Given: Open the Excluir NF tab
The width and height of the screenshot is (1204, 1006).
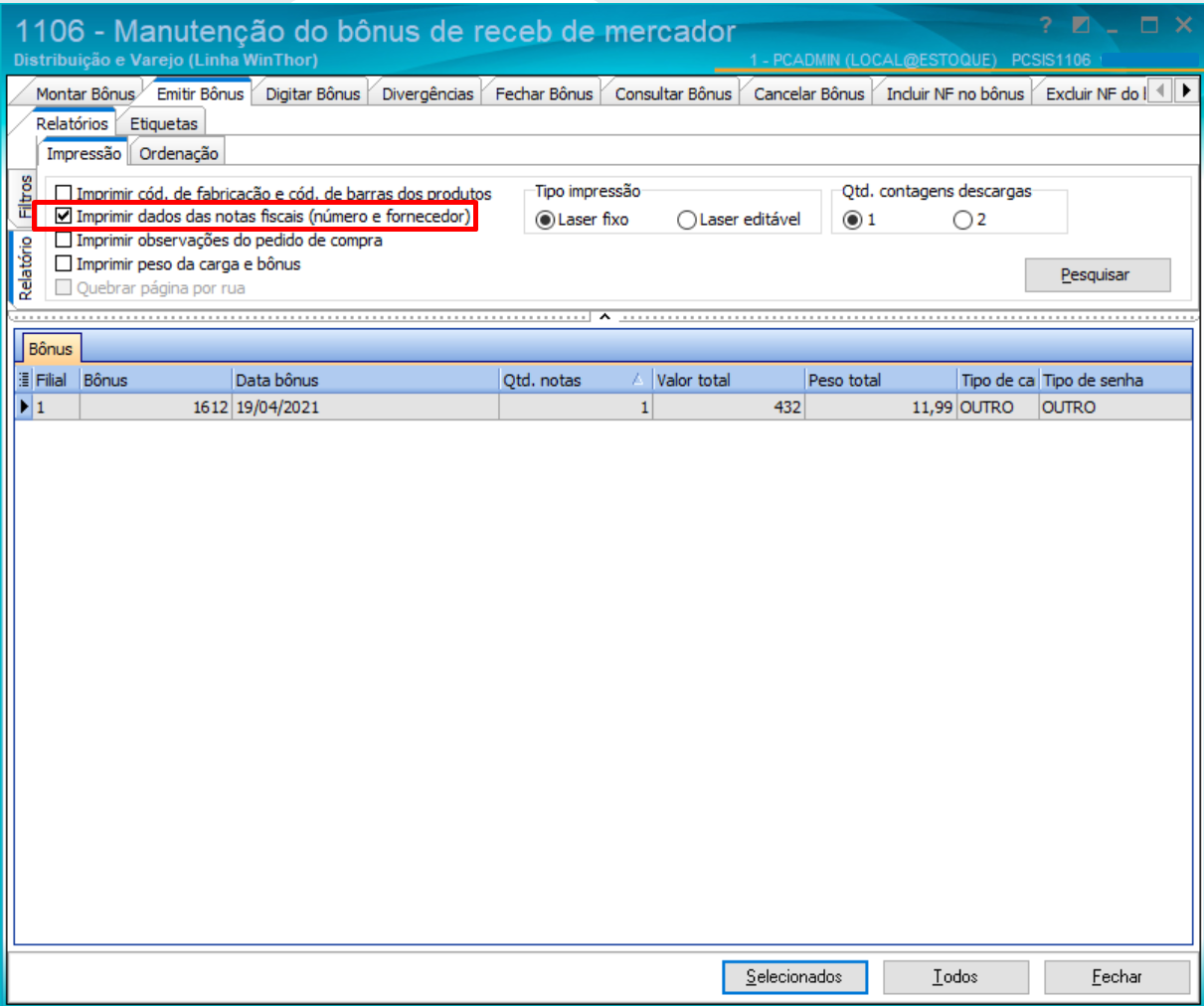Looking at the screenshot, I should click(1093, 93).
